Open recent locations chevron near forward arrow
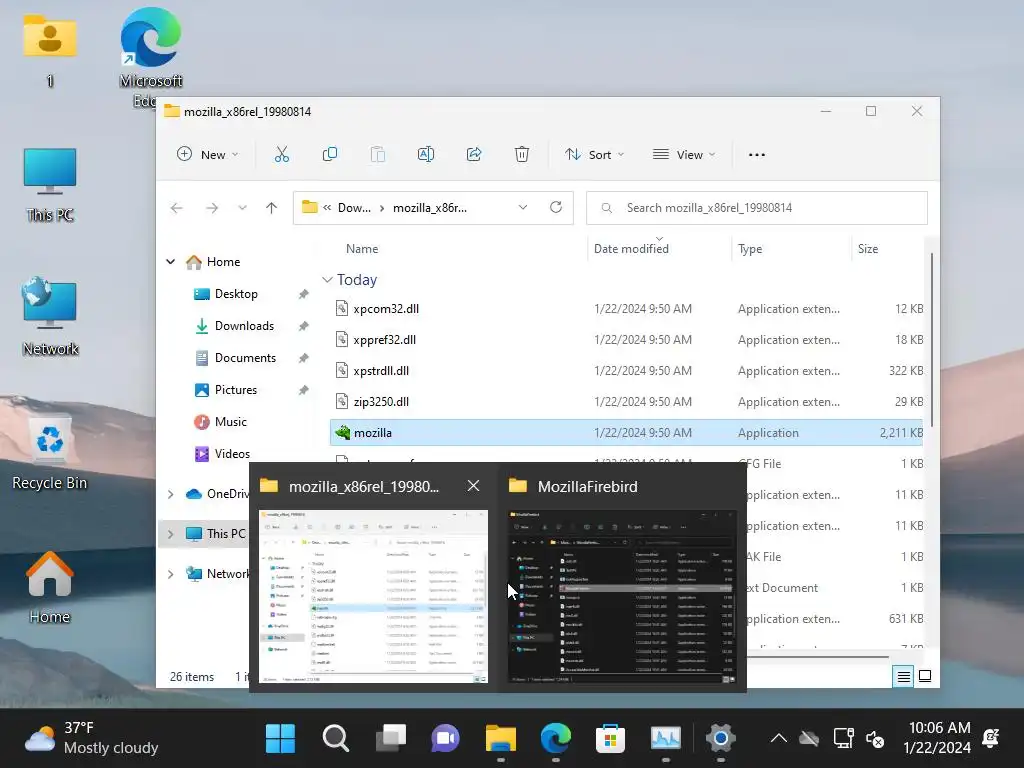 point(242,208)
